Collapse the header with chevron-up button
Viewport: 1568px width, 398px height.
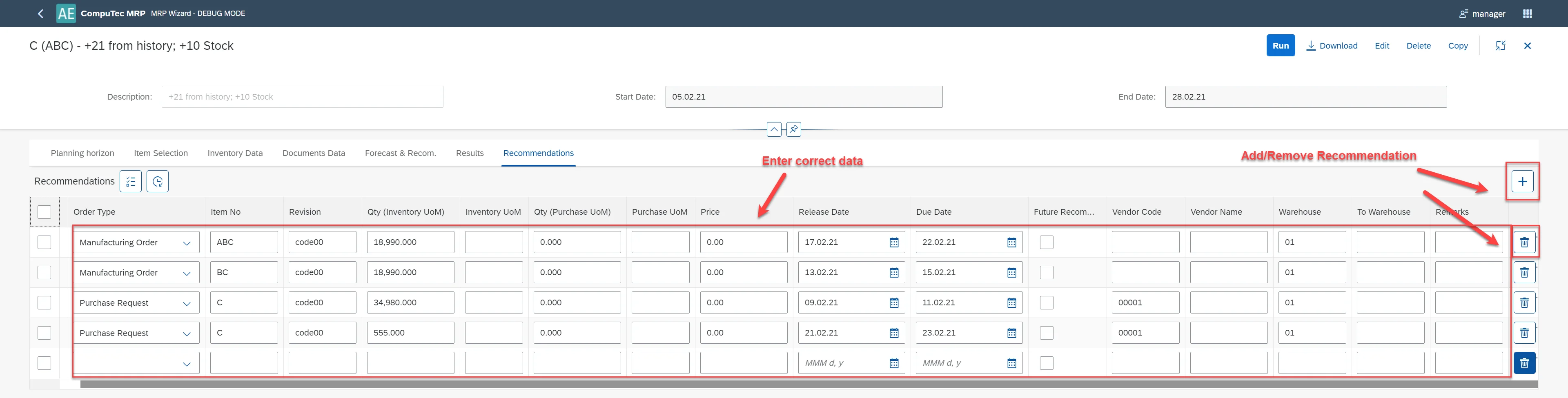pyautogui.click(x=774, y=129)
